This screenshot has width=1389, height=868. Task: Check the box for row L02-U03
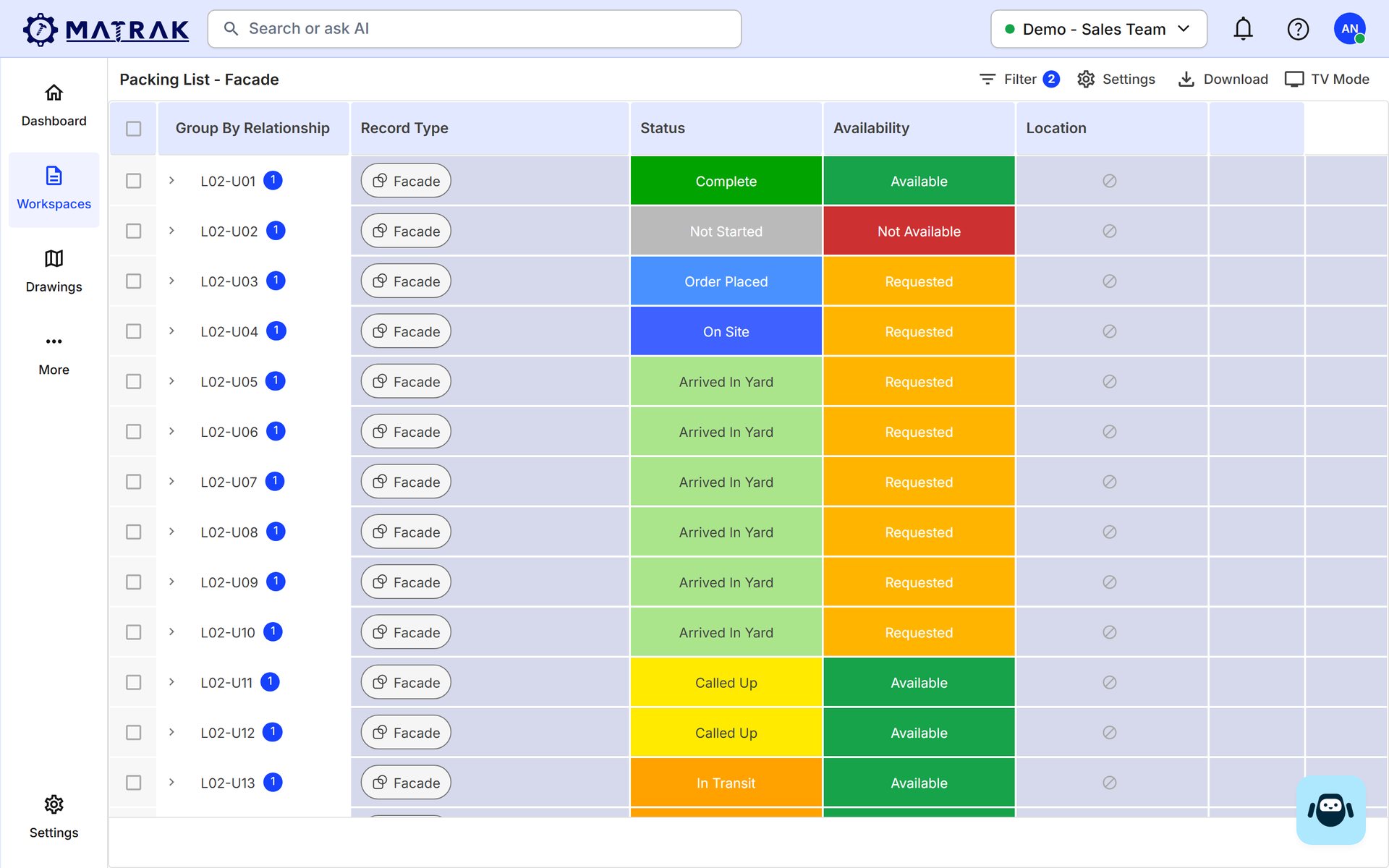pyautogui.click(x=133, y=281)
